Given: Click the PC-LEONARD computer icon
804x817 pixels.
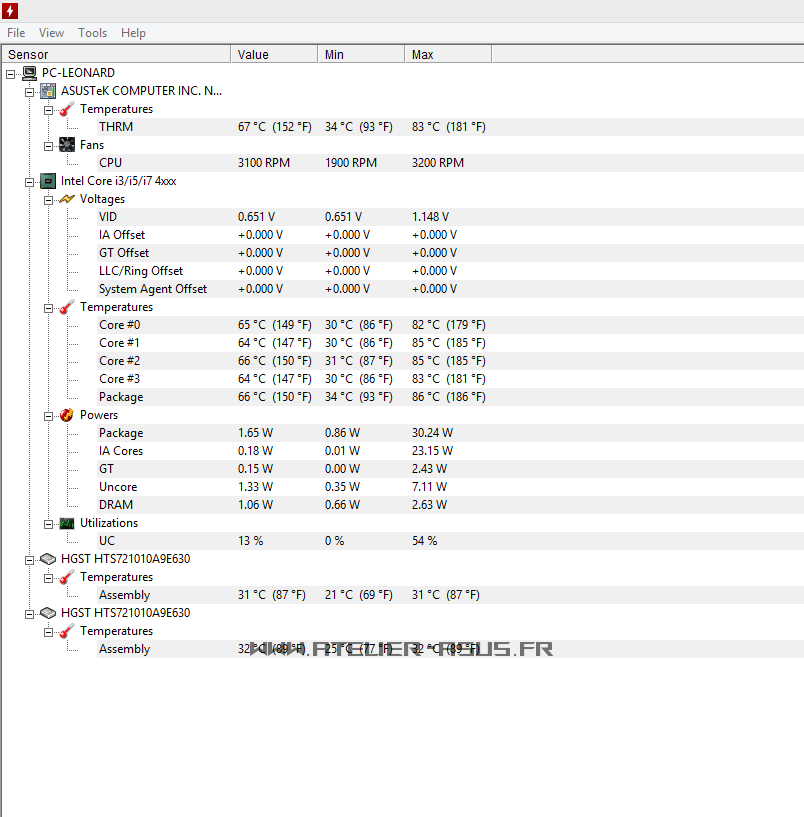Looking at the screenshot, I should coord(29,73).
